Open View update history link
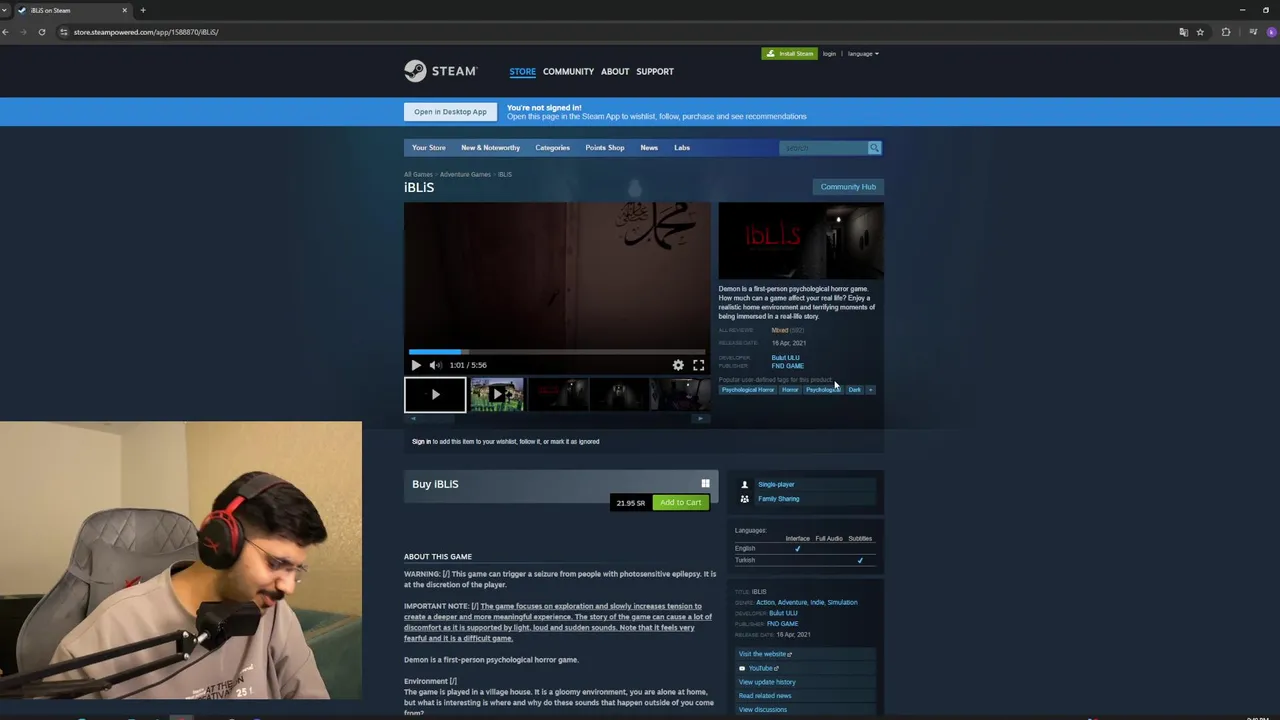The width and height of the screenshot is (1280, 720). coord(767,682)
